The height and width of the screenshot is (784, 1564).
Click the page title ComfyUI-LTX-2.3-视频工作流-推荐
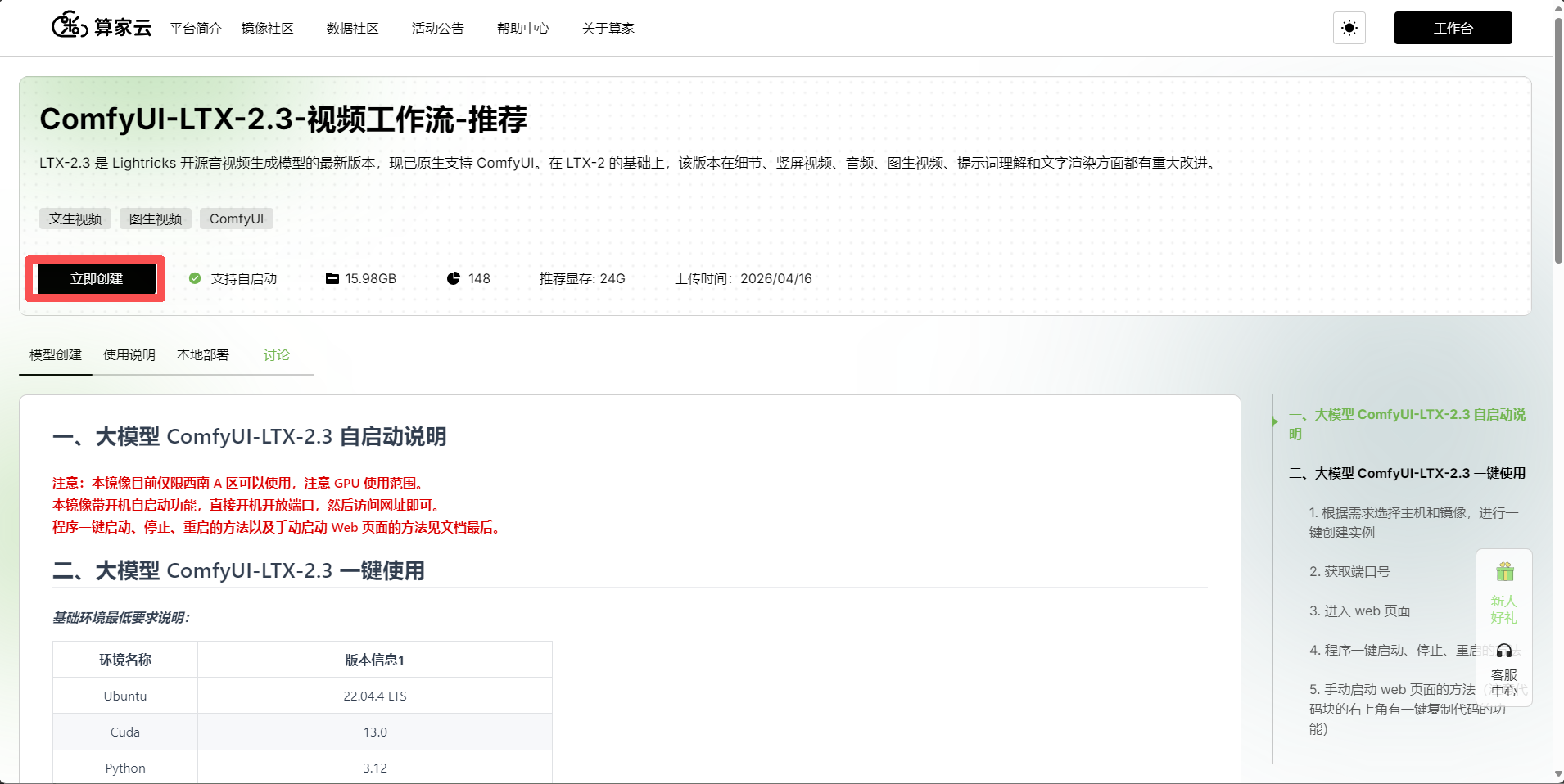click(283, 119)
